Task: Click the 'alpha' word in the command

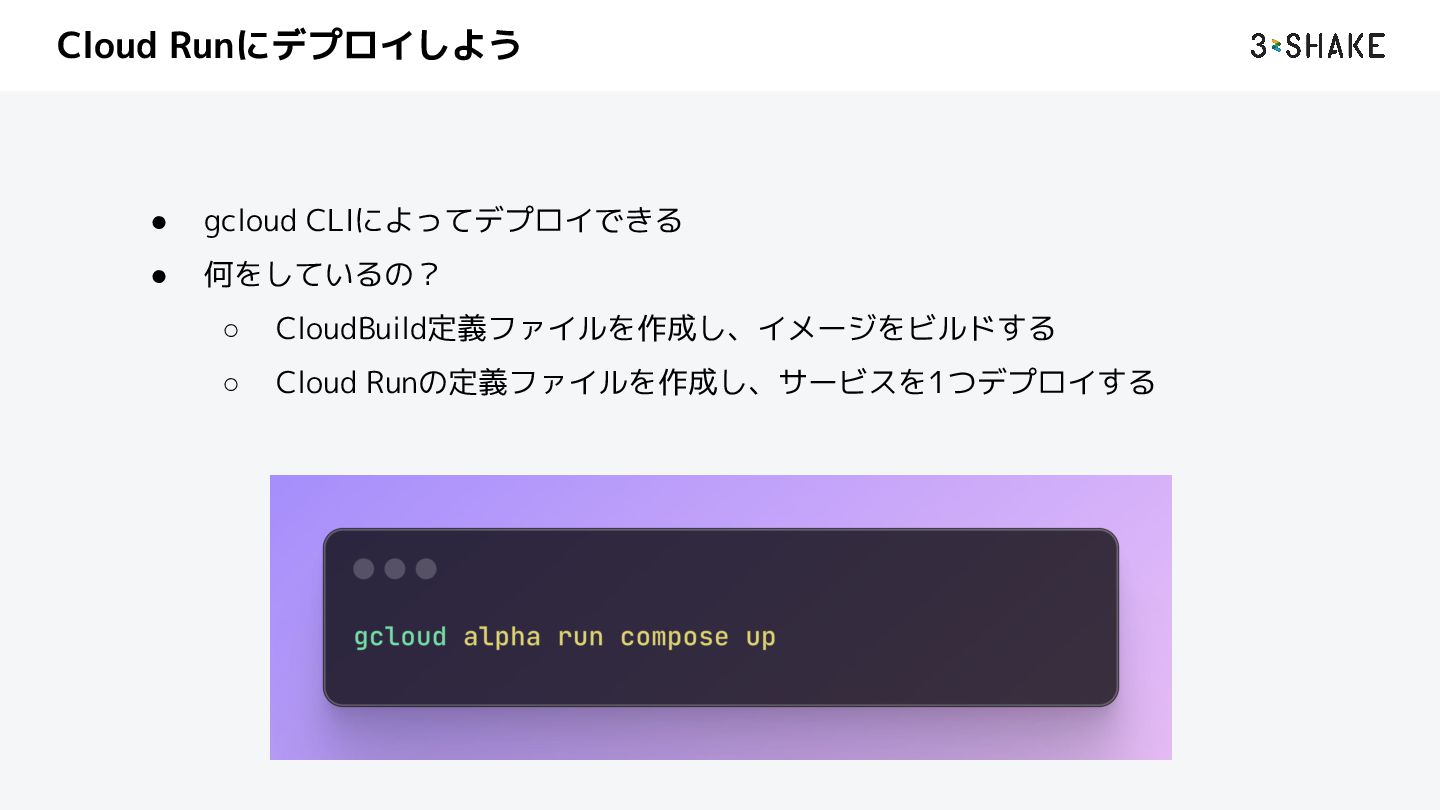Action: 502,637
